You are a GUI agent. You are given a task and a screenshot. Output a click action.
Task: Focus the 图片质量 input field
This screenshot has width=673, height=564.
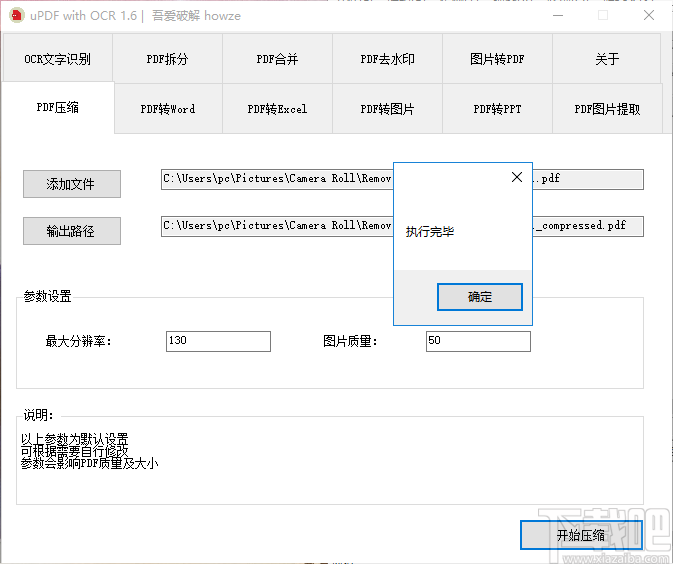(x=478, y=341)
